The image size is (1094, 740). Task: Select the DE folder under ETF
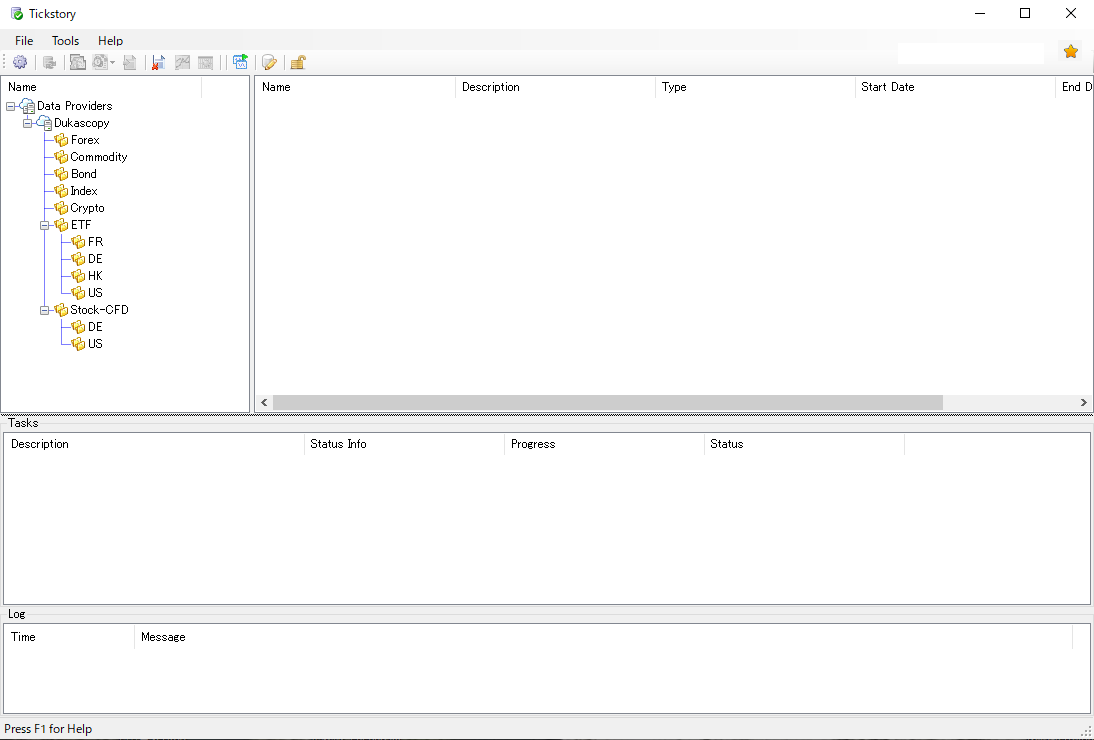[95, 259]
